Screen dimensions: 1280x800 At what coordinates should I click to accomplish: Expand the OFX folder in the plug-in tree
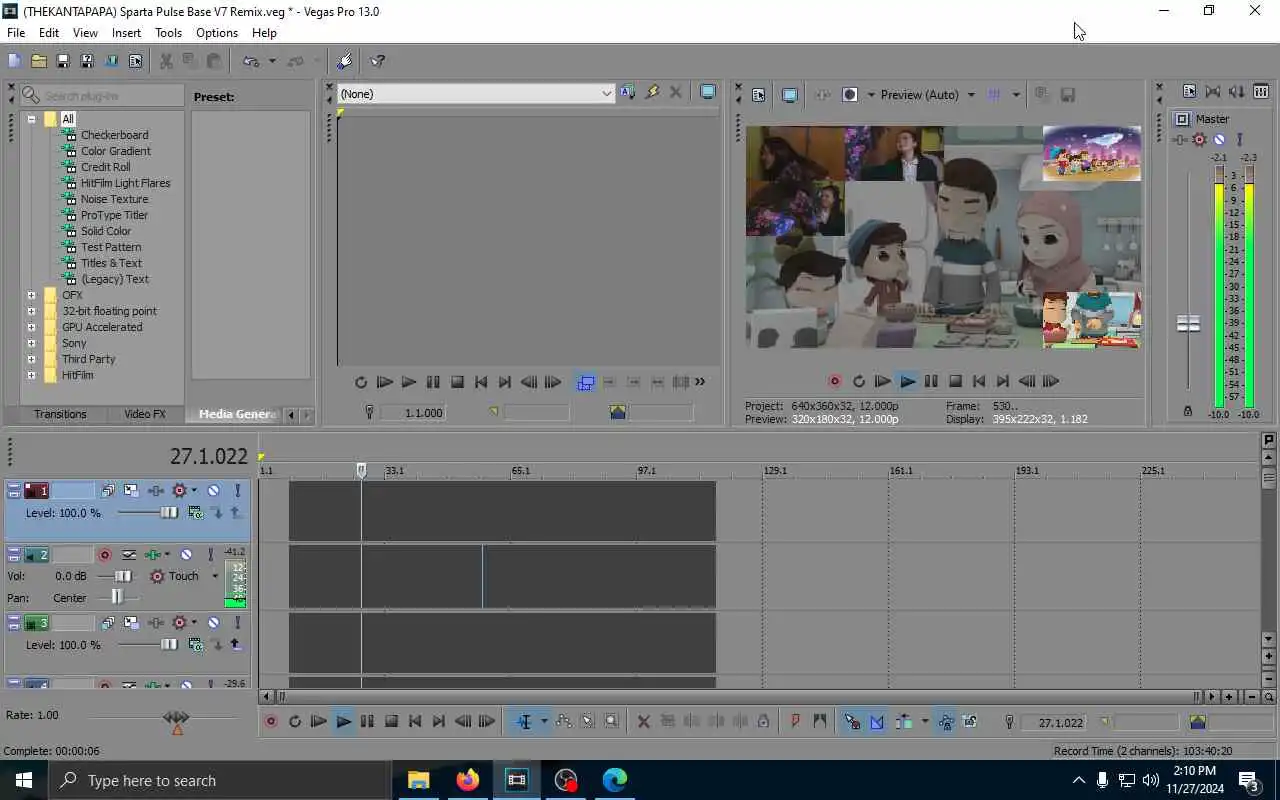[31, 295]
